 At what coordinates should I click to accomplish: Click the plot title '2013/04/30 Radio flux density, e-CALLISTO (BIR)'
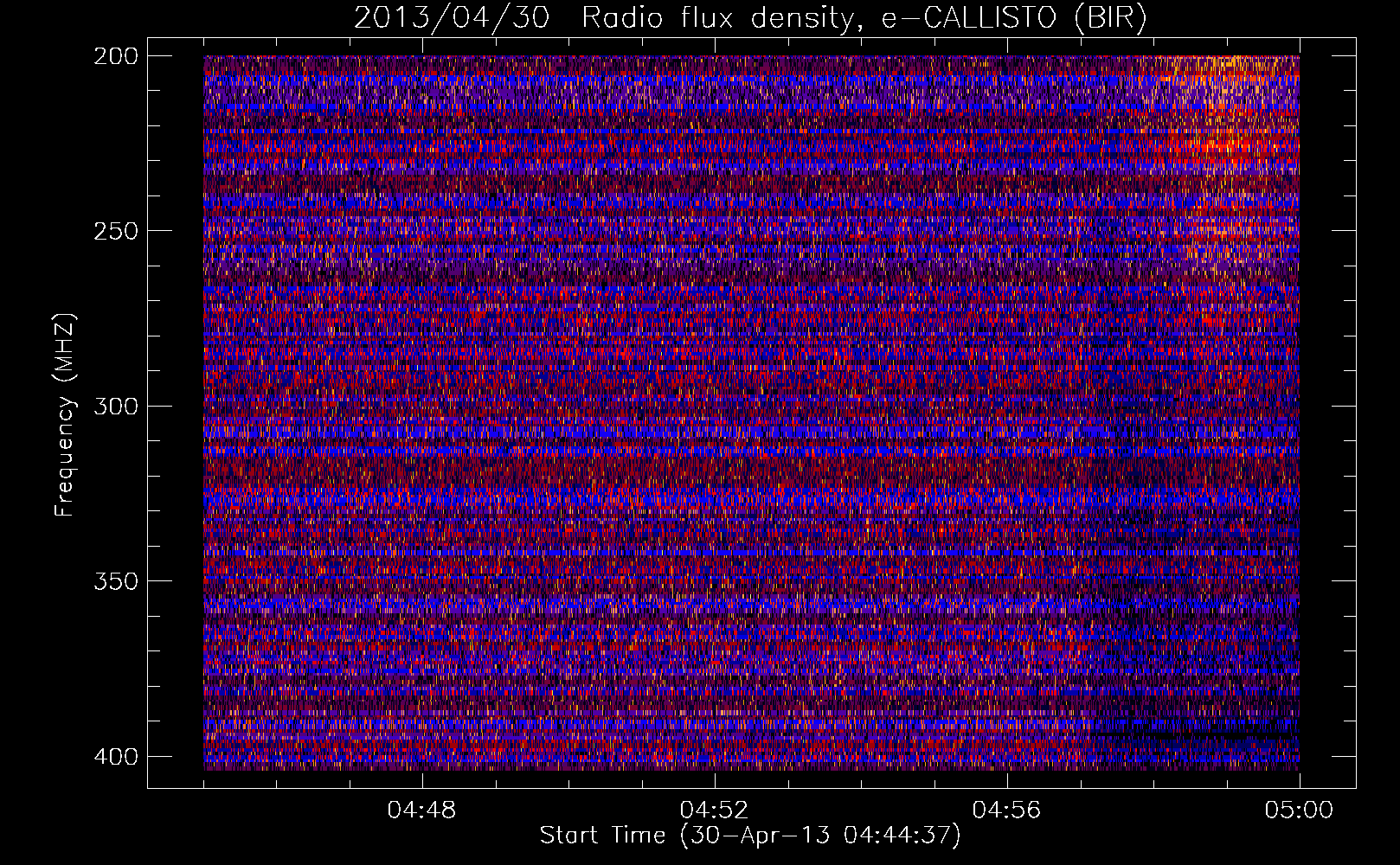coord(750,18)
